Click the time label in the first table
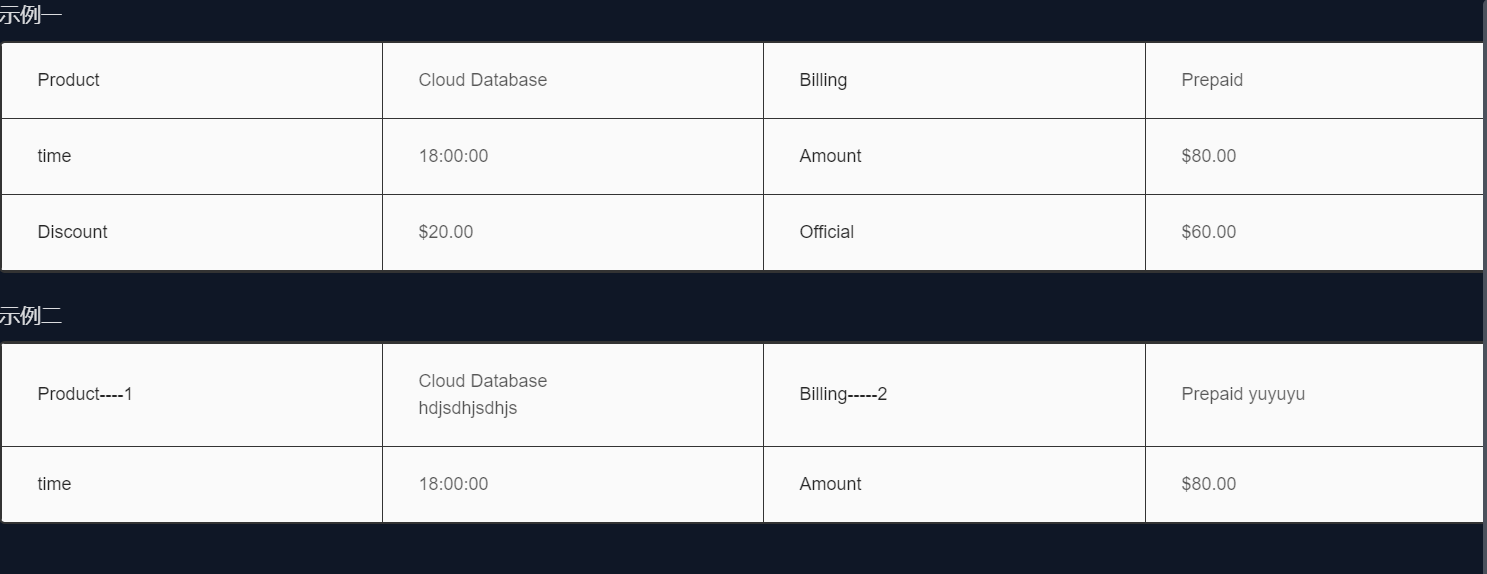The height and width of the screenshot is (574, 1487). point(54,156)
